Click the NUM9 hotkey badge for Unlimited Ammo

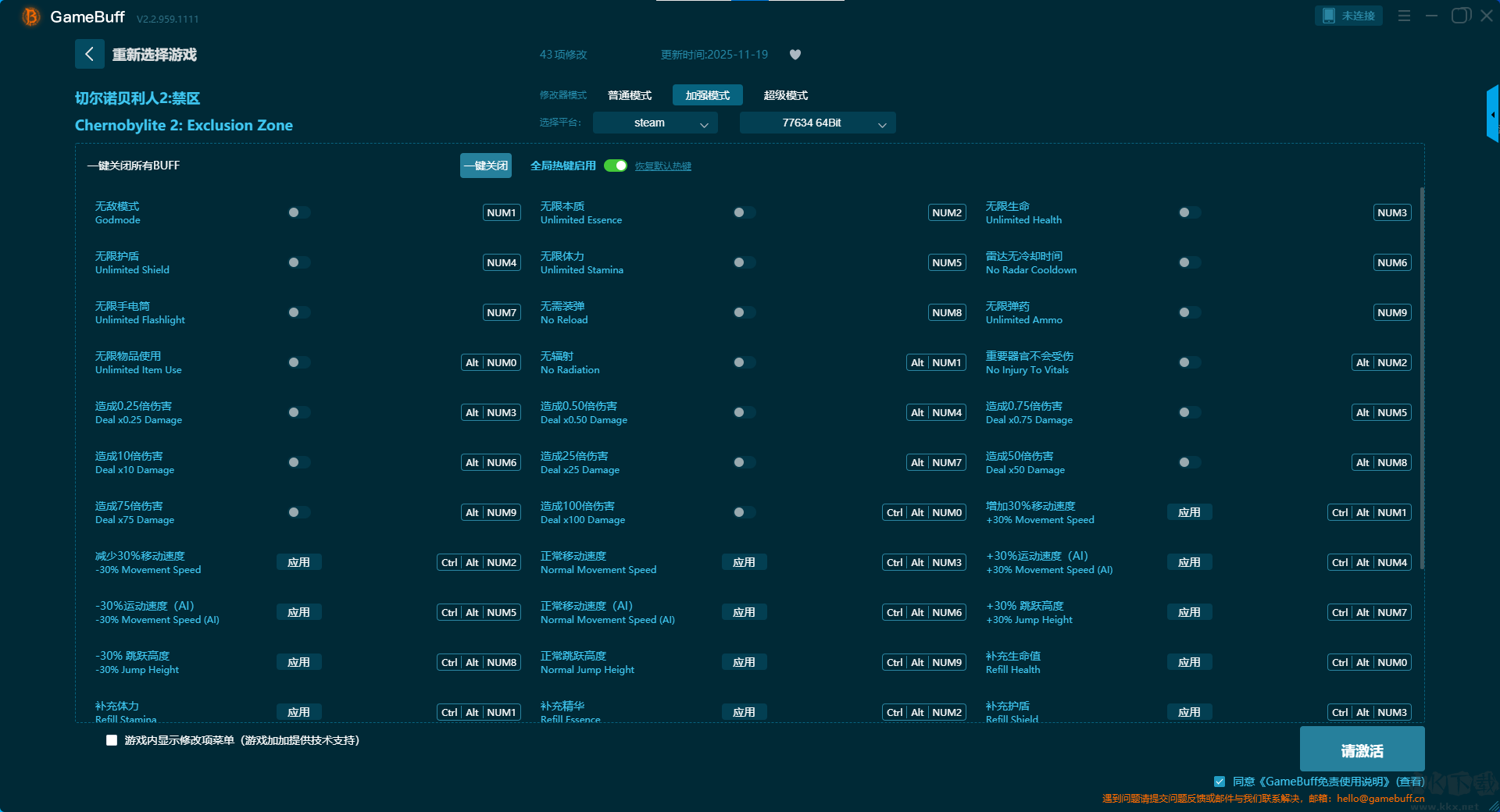(1392, 312)
